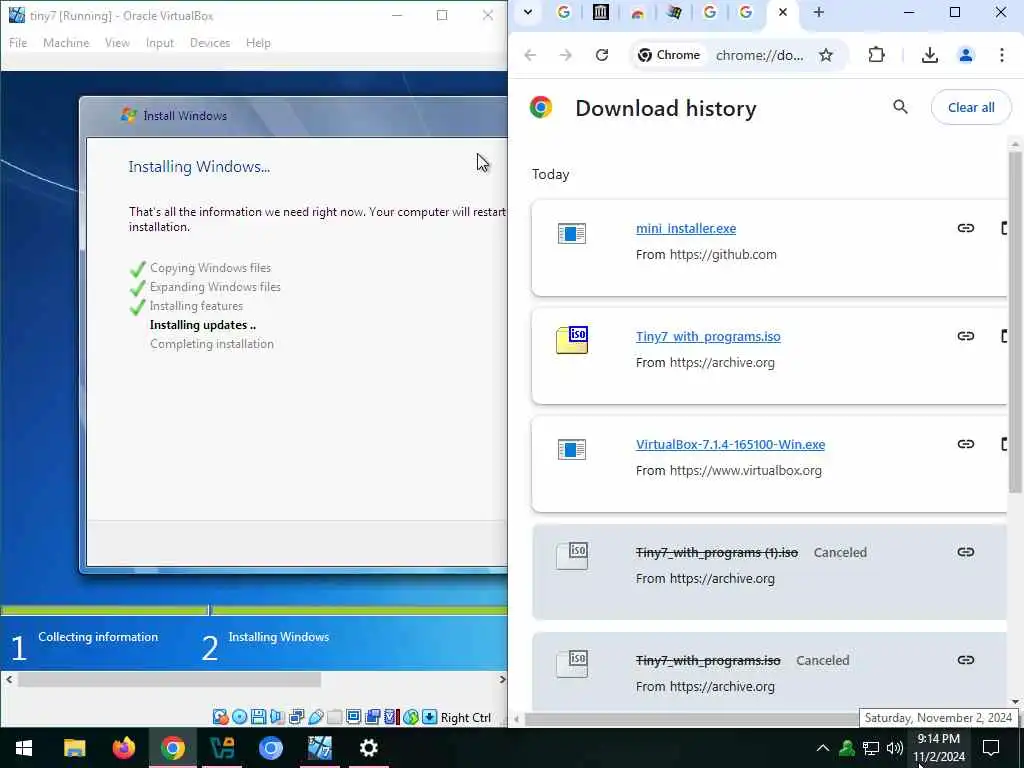The image size is (1024, 768).
Task: Open Chrome downloads tray icon
Action: point(929,55)
